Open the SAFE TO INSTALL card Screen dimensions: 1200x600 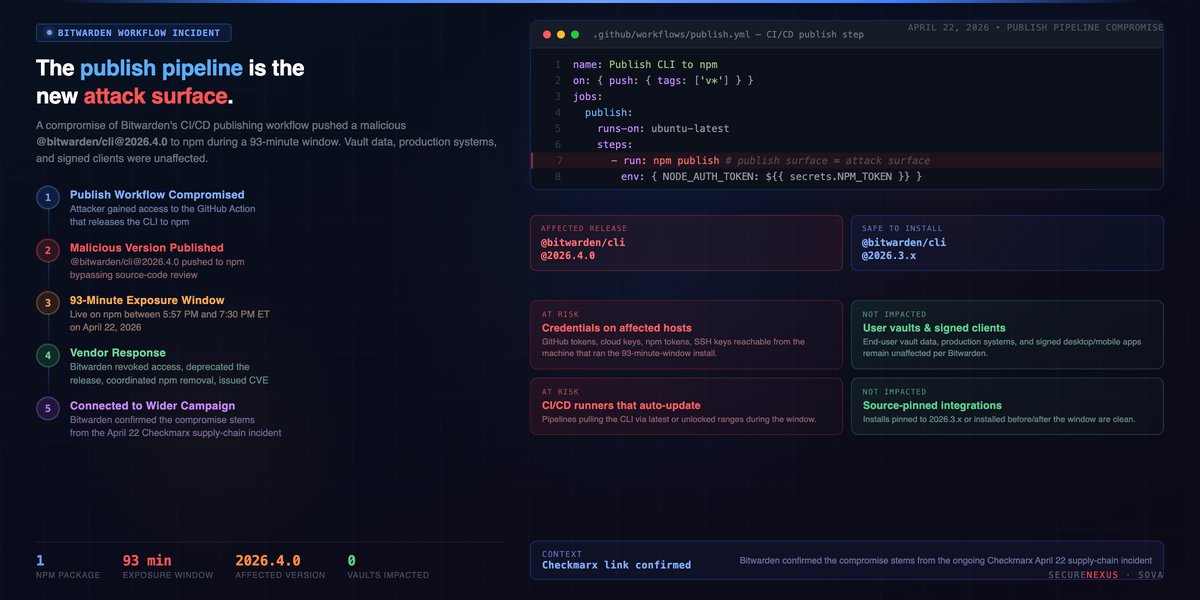pos(1007,244)
